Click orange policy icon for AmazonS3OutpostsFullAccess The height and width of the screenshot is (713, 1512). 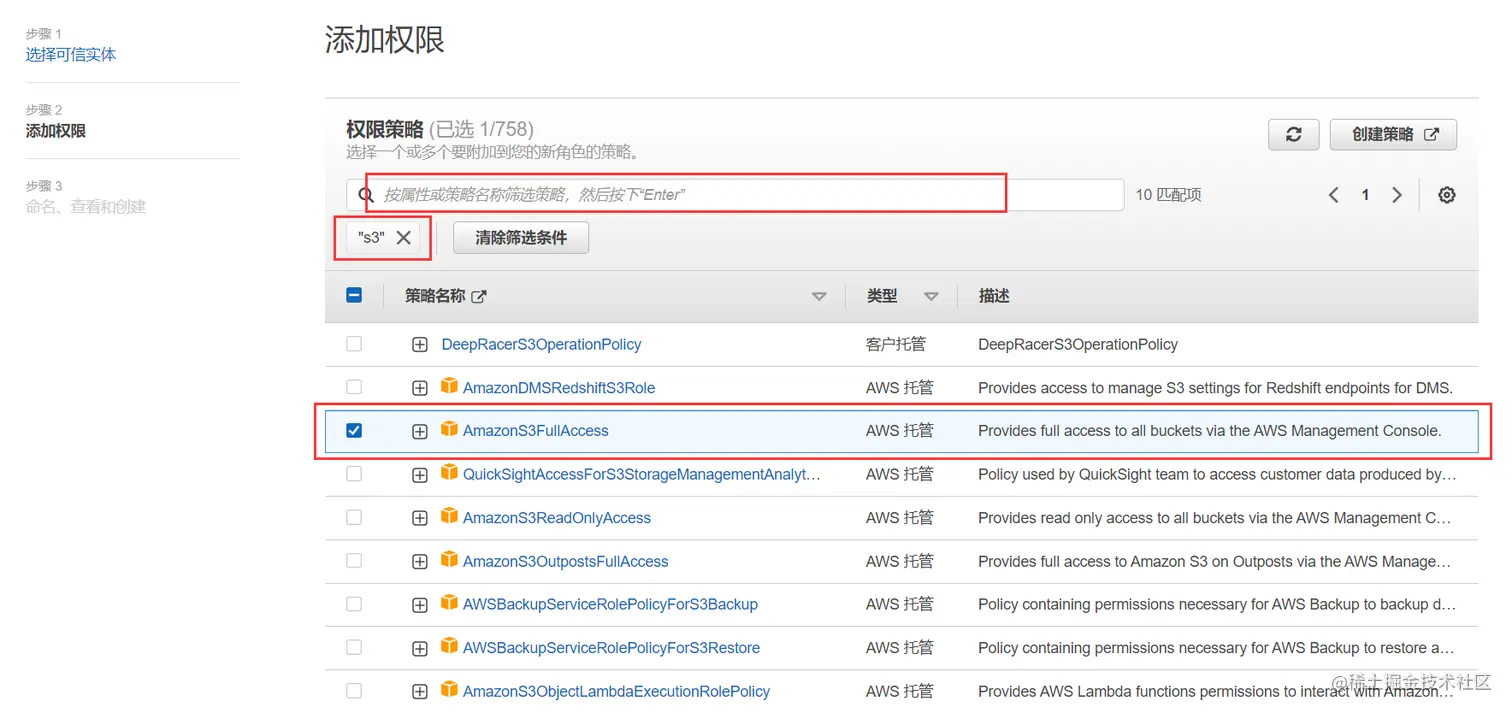coord(449,560)
